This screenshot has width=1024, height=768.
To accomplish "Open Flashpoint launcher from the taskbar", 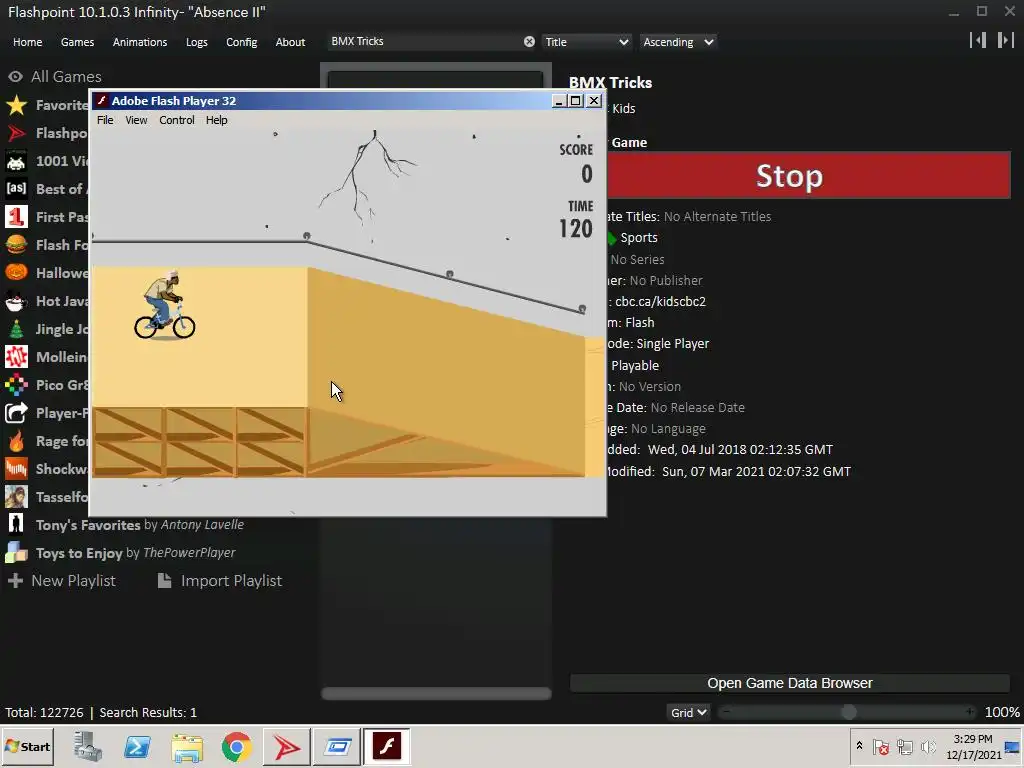I will (x=287, y=746).
